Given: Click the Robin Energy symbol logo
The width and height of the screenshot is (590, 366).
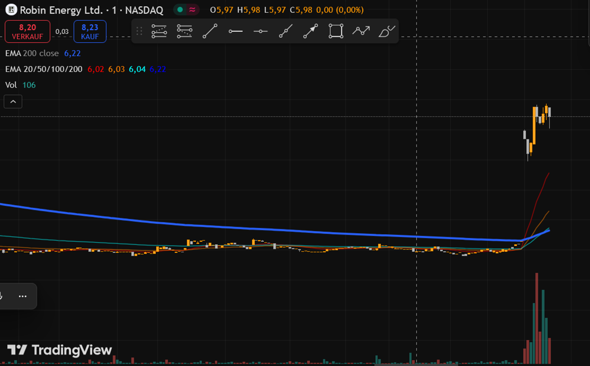Looking at the screenshot, I should pyautogui.click(x=11, y=10).
